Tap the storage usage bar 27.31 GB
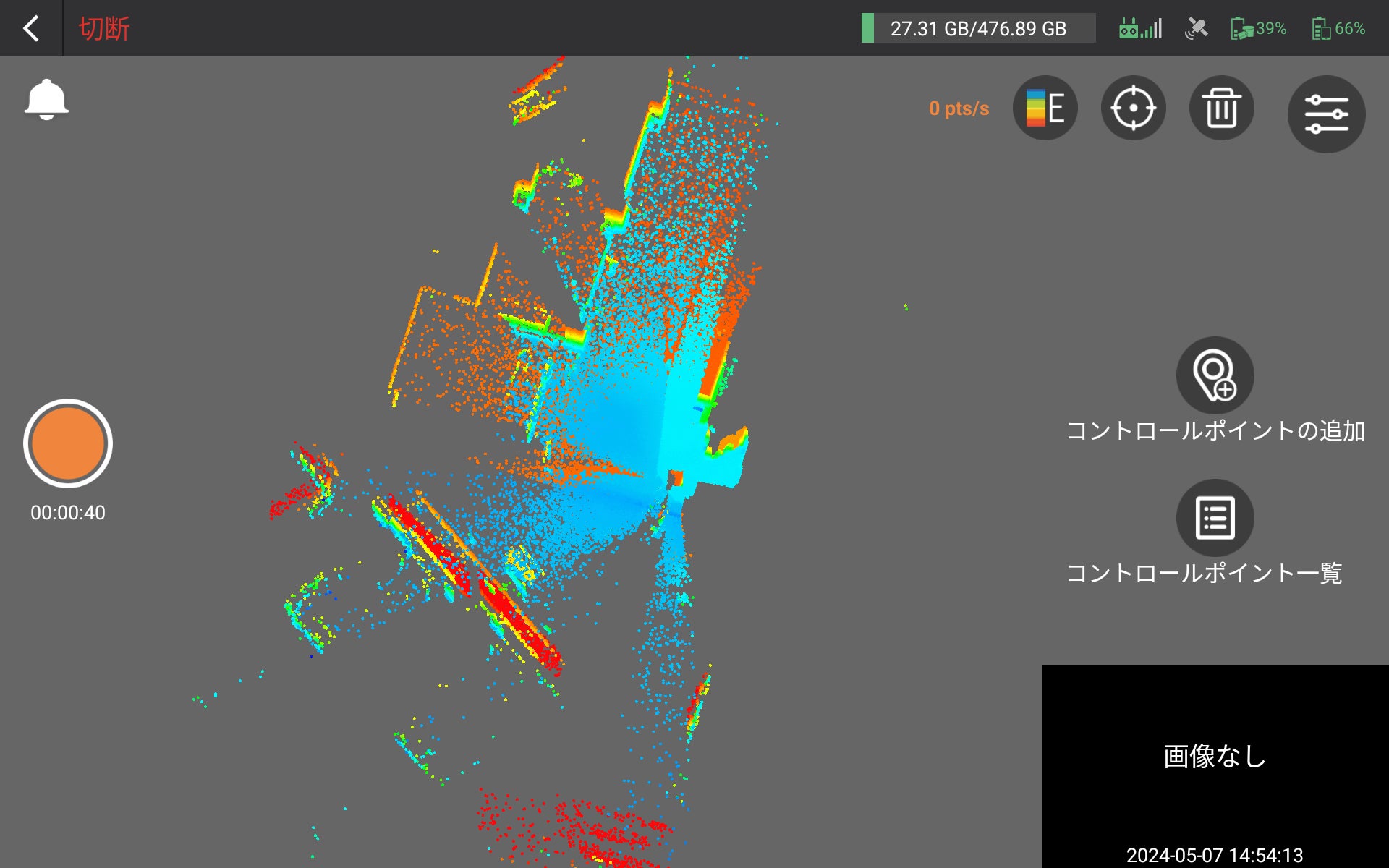Screen dimensions: 1389x868 977,29
